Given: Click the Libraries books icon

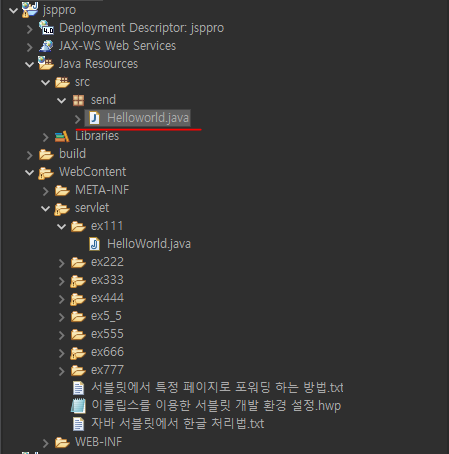Looking at the screenshot, I should pyautogui.click(x=62, y=136).
